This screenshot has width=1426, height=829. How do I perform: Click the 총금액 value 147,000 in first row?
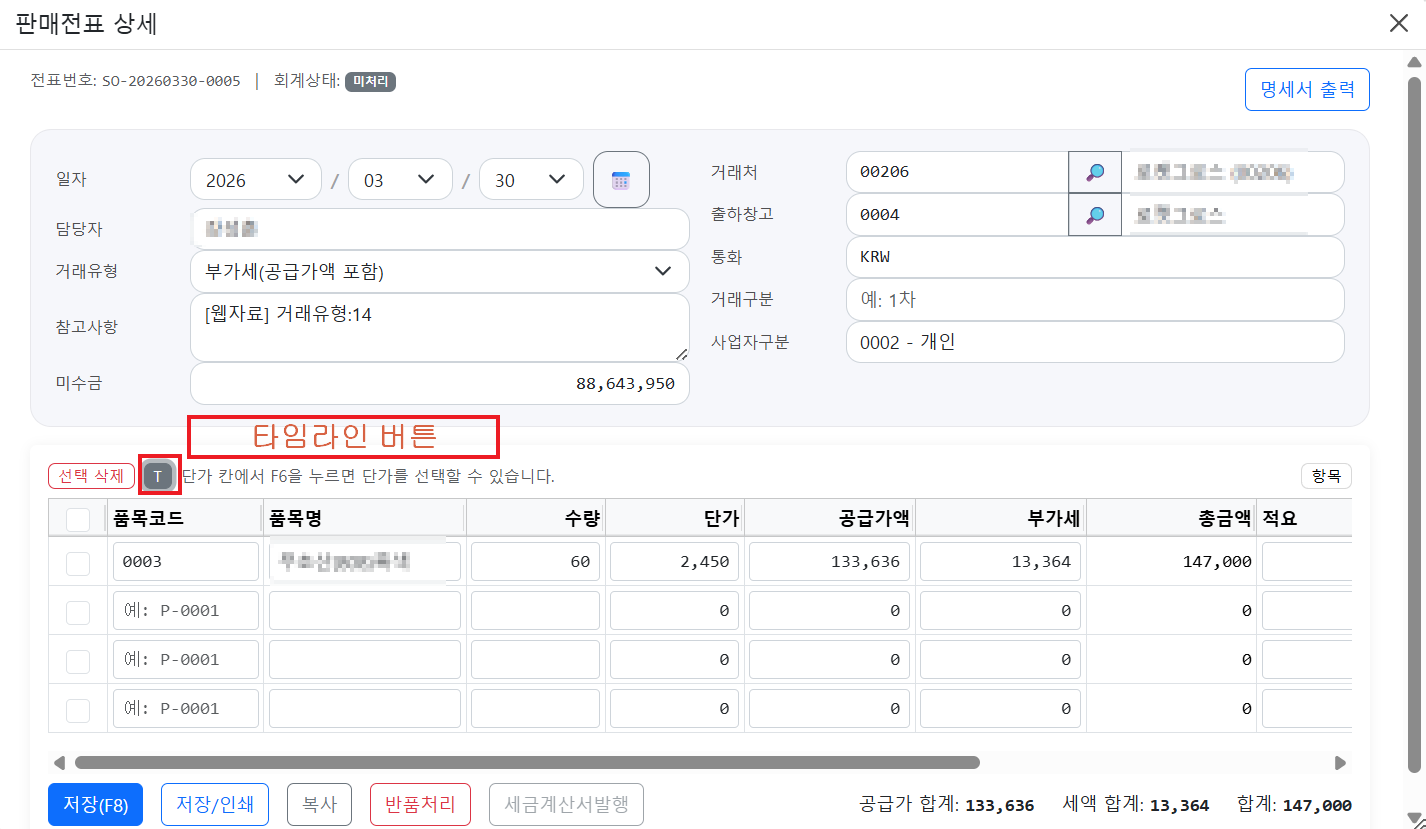(x=1215, y=562)
